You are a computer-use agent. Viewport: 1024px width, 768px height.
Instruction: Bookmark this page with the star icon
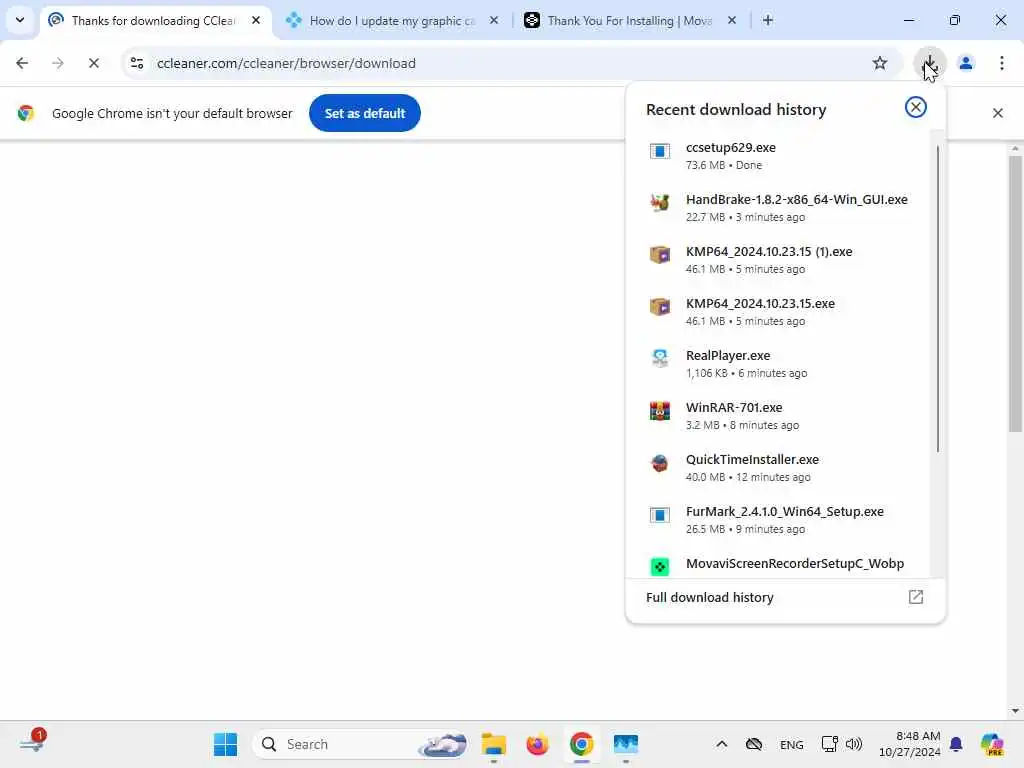pos(880,63)
